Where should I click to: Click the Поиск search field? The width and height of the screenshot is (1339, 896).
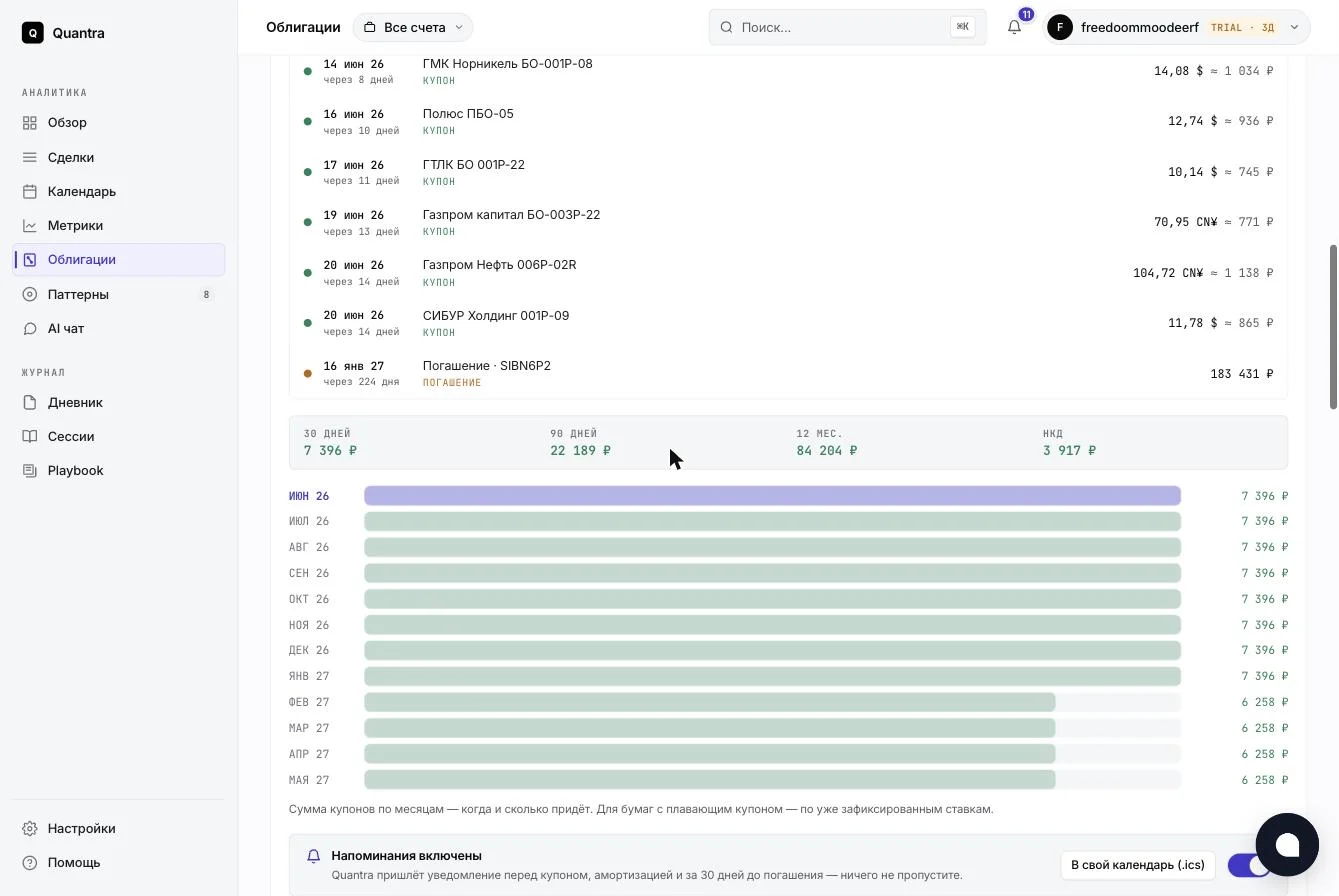[847, 27]
